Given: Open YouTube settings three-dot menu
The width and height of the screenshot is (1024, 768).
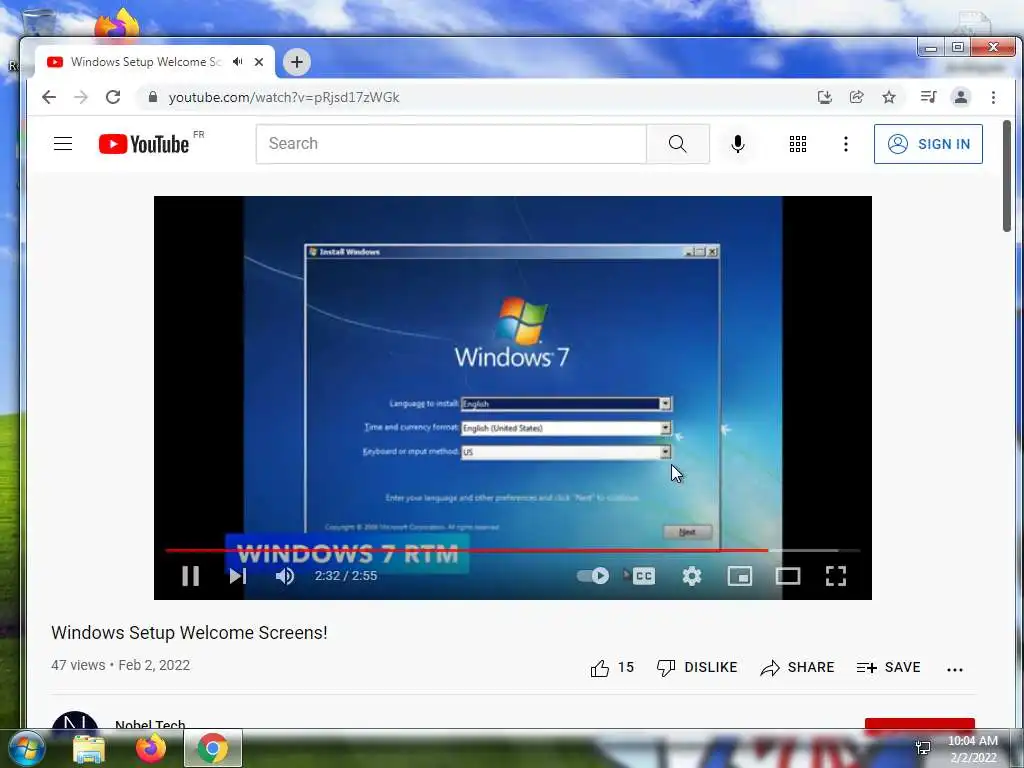Looking at the screenshot, I should pos(846,144).
